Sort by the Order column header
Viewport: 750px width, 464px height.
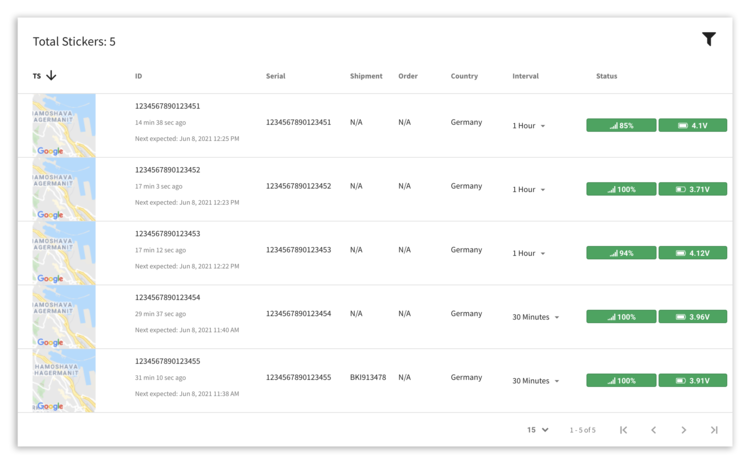(408, 76)
